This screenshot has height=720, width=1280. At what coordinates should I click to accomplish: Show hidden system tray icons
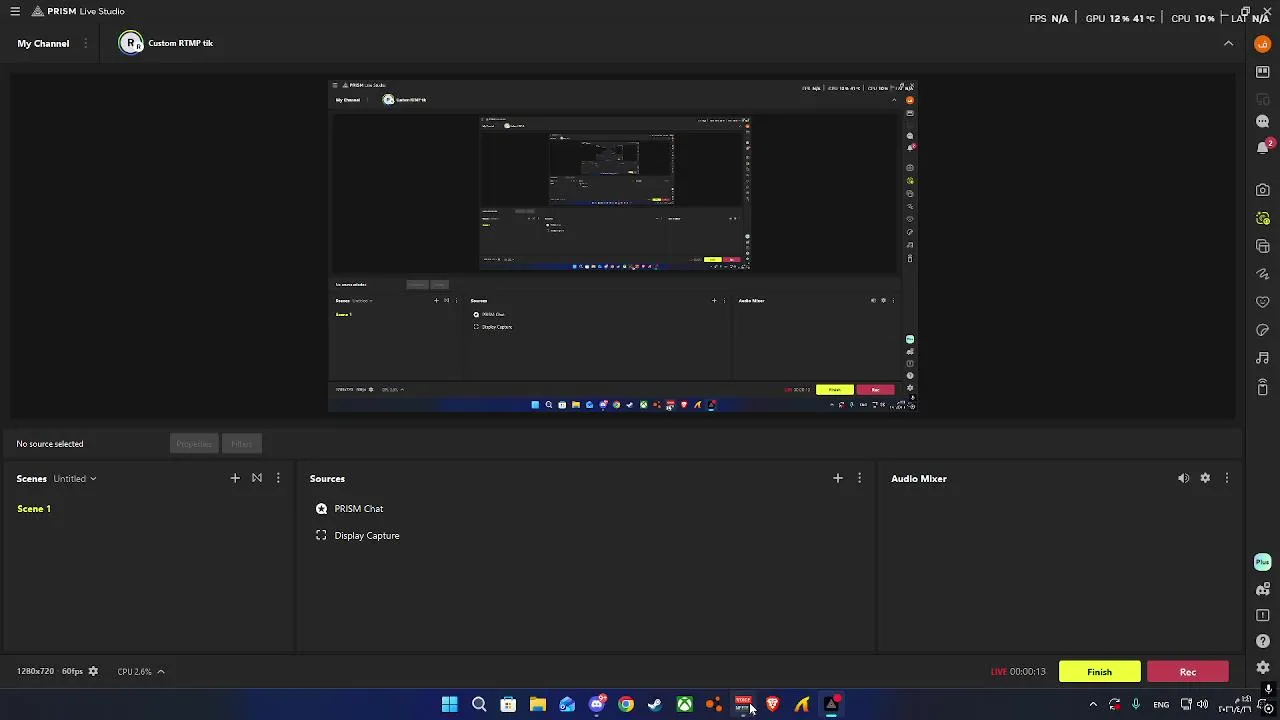click(x=1093, y=705)
